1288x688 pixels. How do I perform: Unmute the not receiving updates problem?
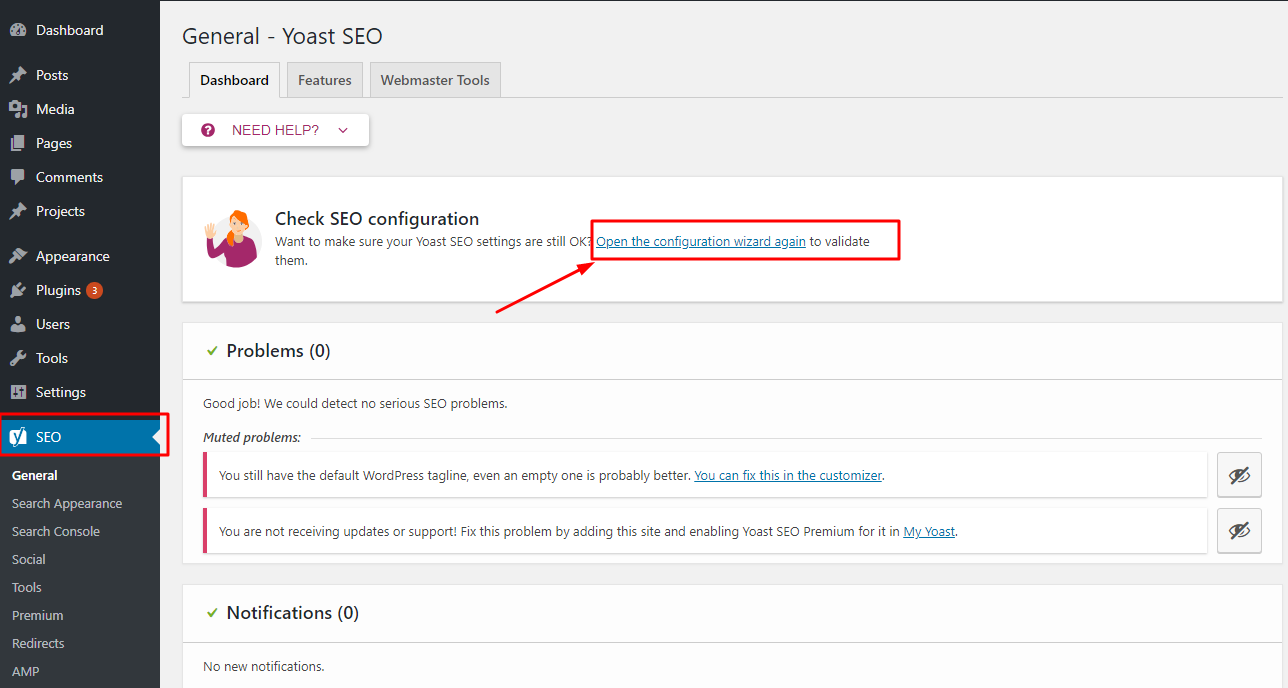pos(1239,531)
